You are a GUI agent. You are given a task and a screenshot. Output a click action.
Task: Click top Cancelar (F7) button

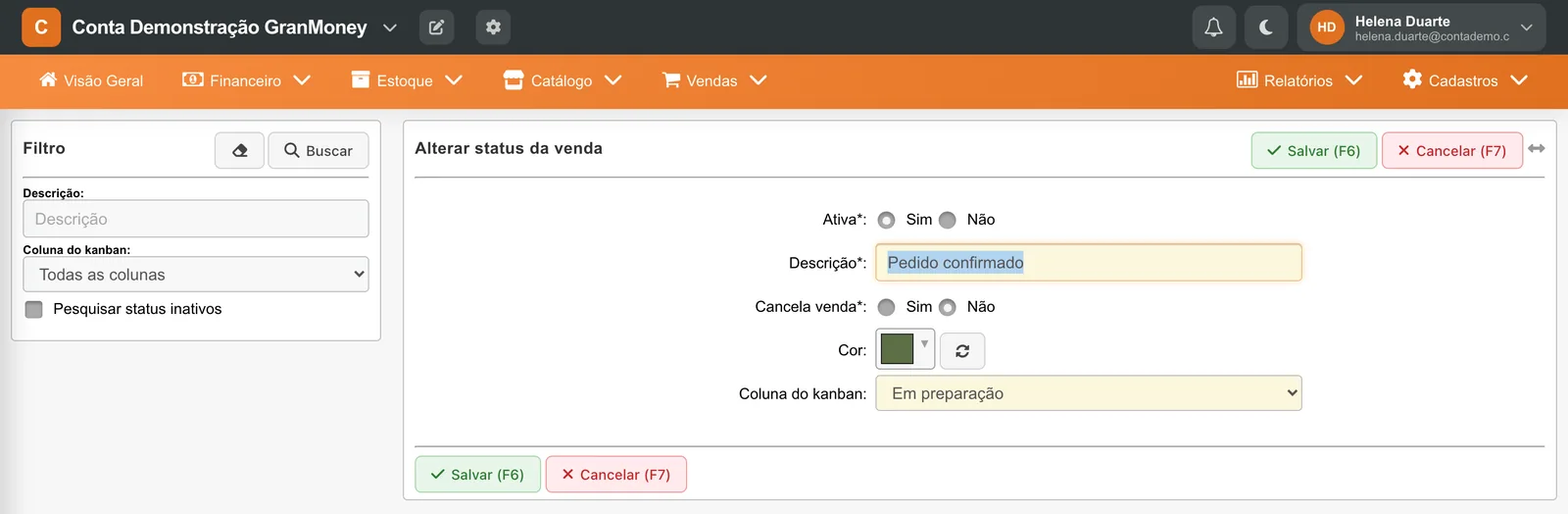point(1452,150)
